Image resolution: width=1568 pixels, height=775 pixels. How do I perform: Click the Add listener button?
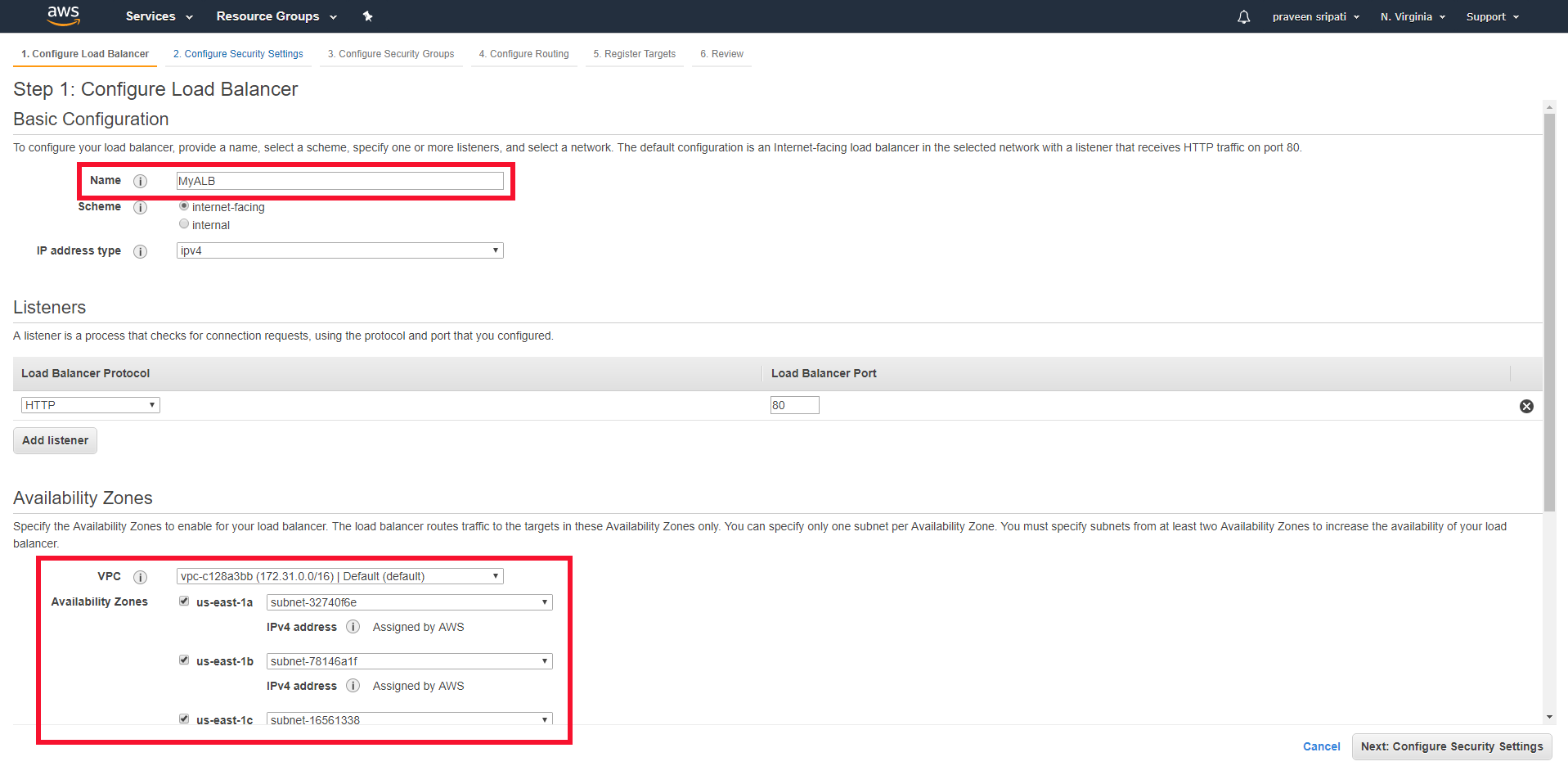[55, 440]
